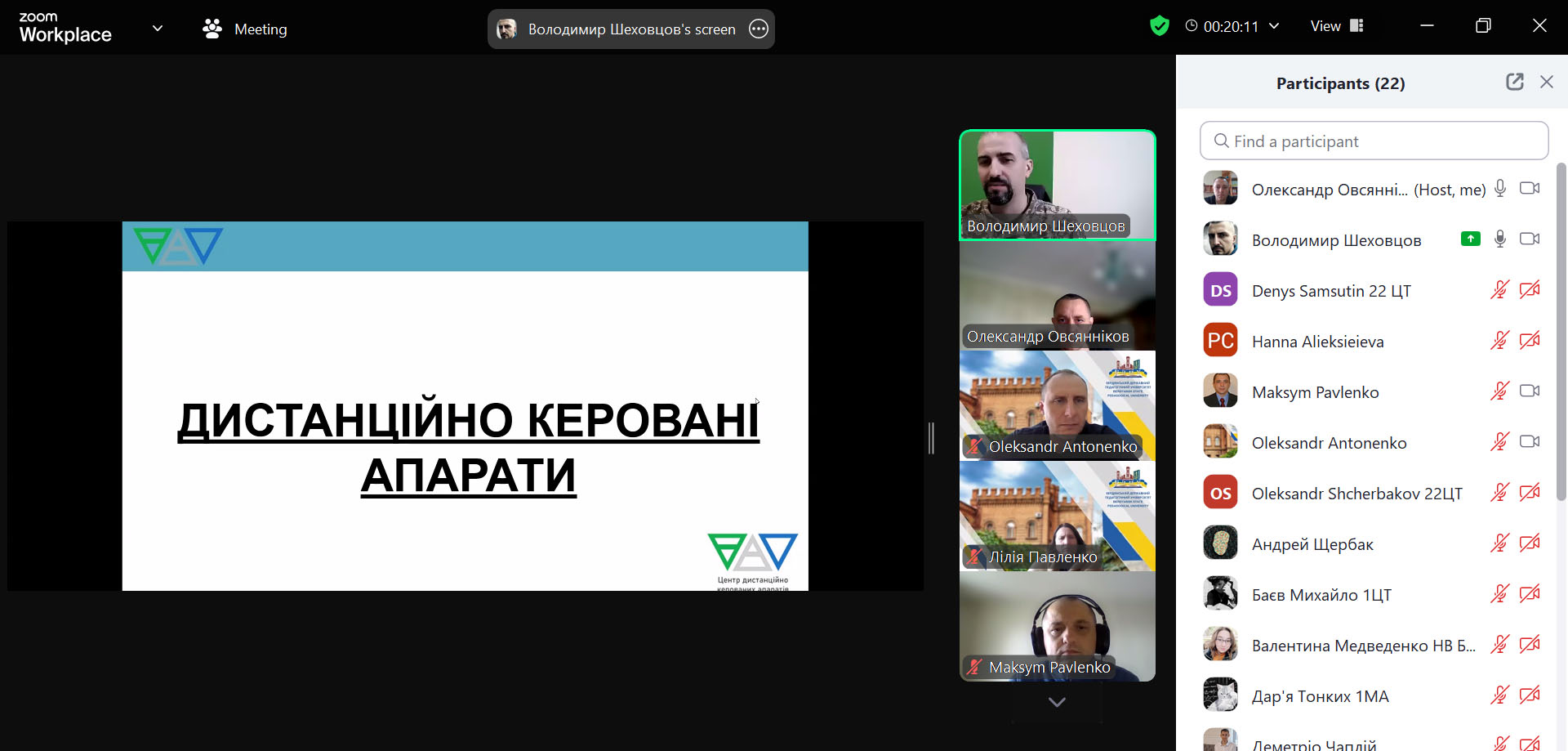Toggle host Олександр Овсянні... microphone icon

[1500, 189]
